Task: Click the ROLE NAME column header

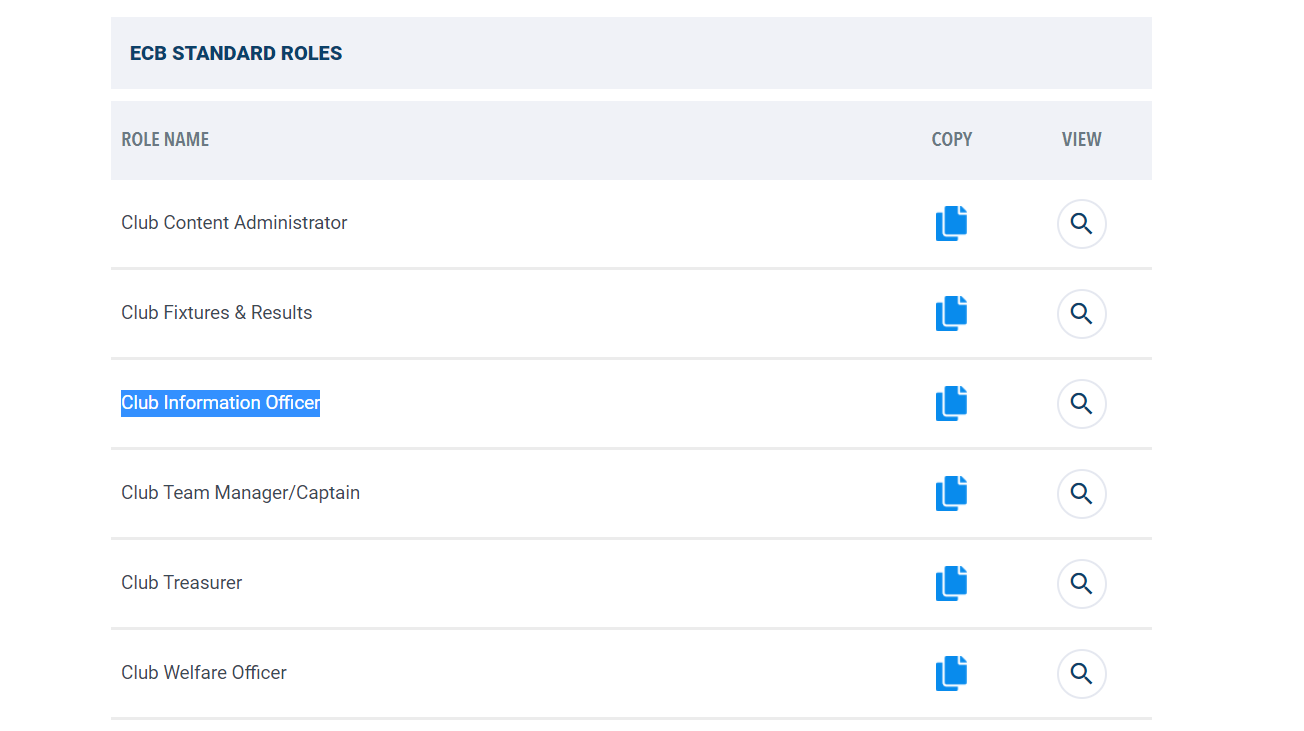Action: [x=165, y=140]
